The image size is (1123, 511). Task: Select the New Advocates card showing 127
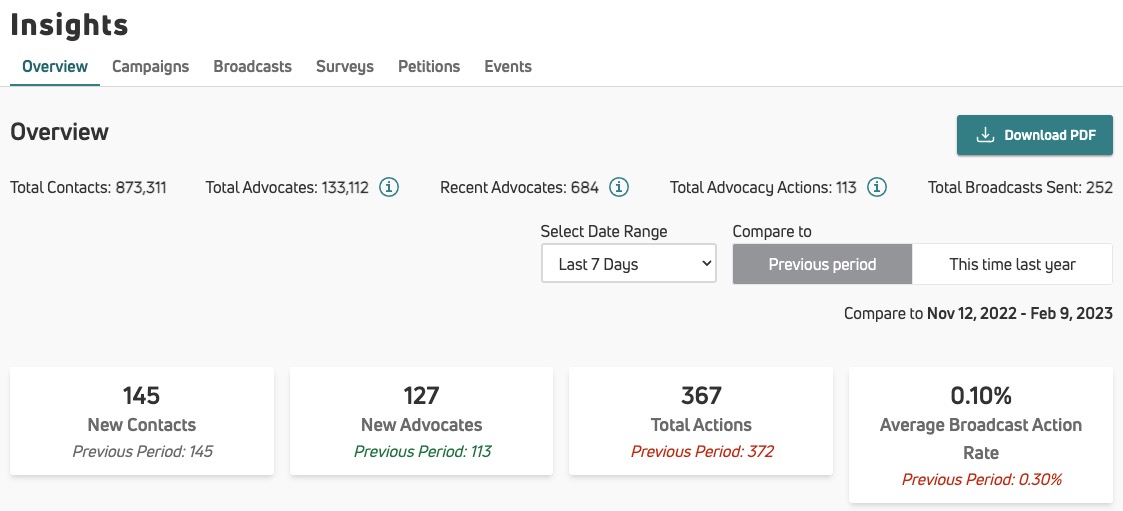421,421
